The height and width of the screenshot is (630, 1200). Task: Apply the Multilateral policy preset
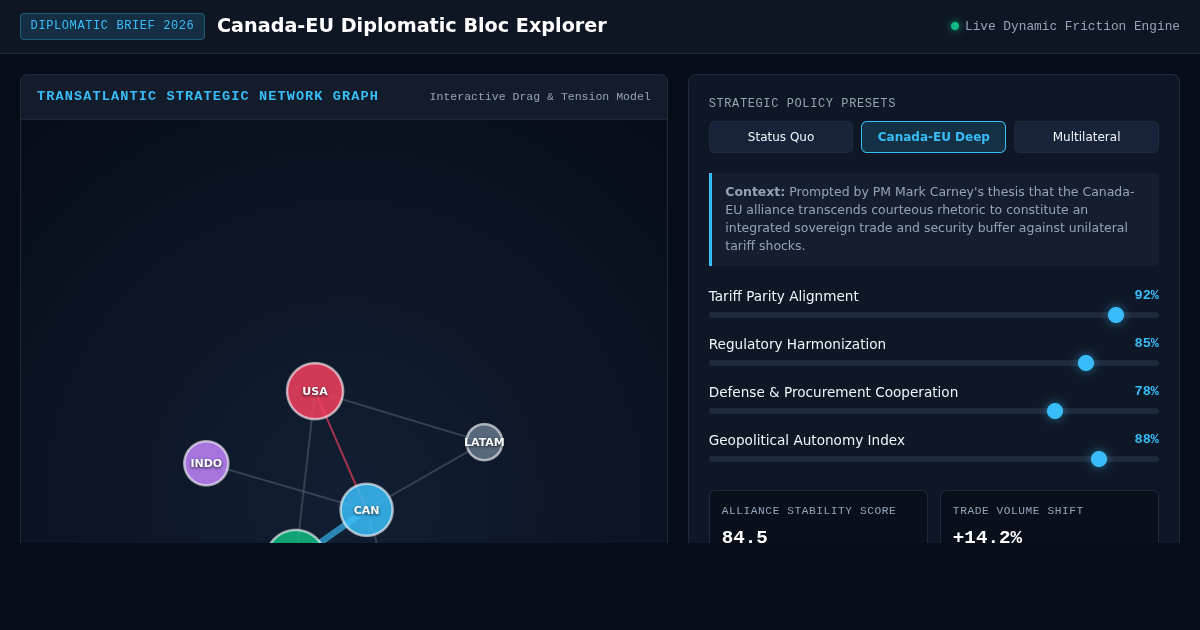1086,137
